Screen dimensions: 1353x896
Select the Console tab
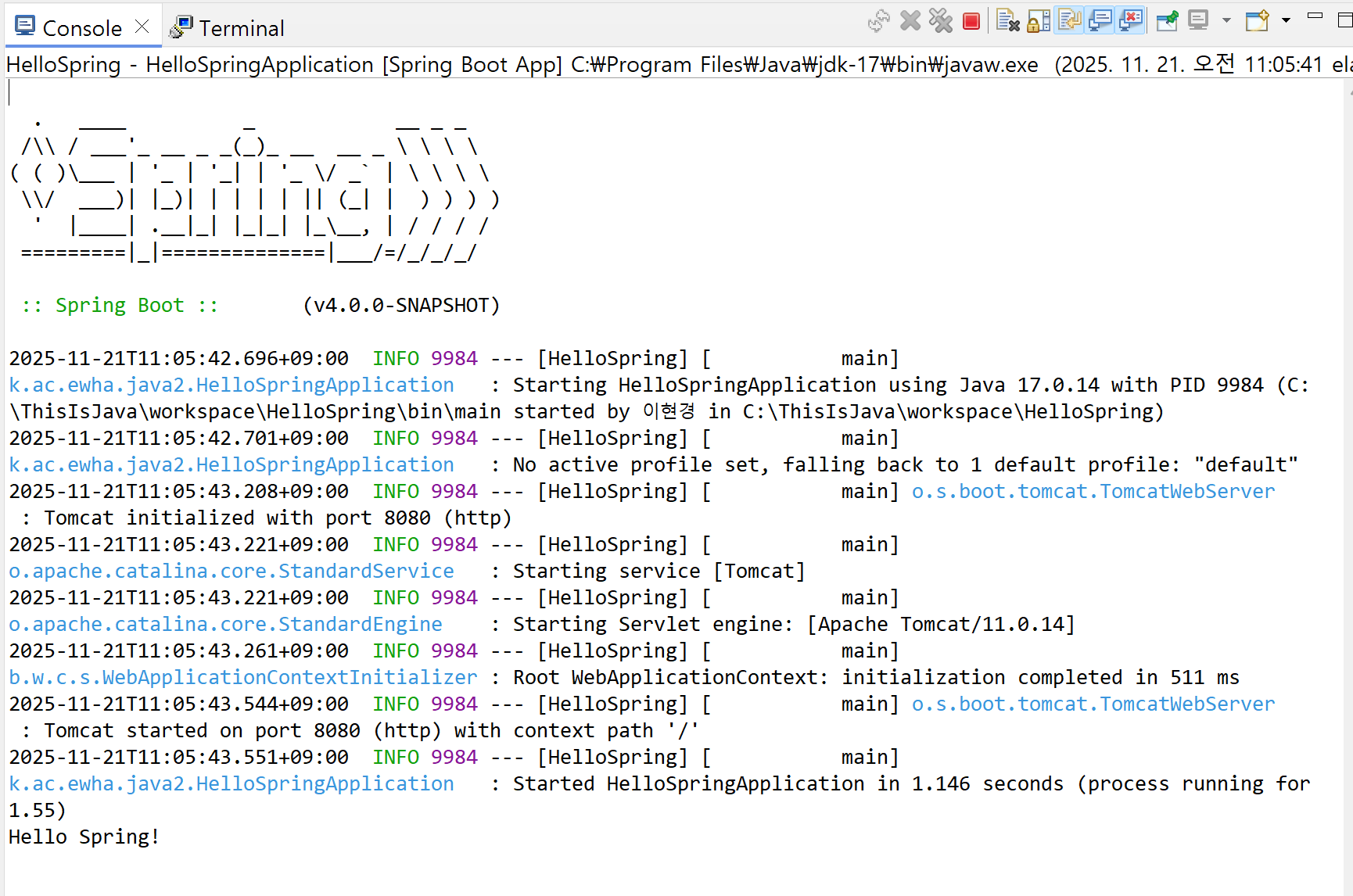(82, 27)
